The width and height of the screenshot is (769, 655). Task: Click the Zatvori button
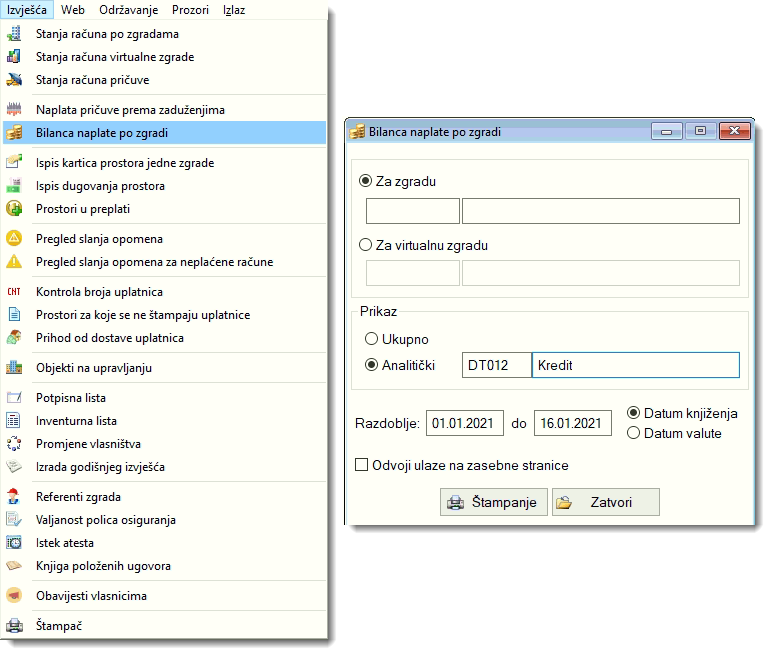coord(605,502)
